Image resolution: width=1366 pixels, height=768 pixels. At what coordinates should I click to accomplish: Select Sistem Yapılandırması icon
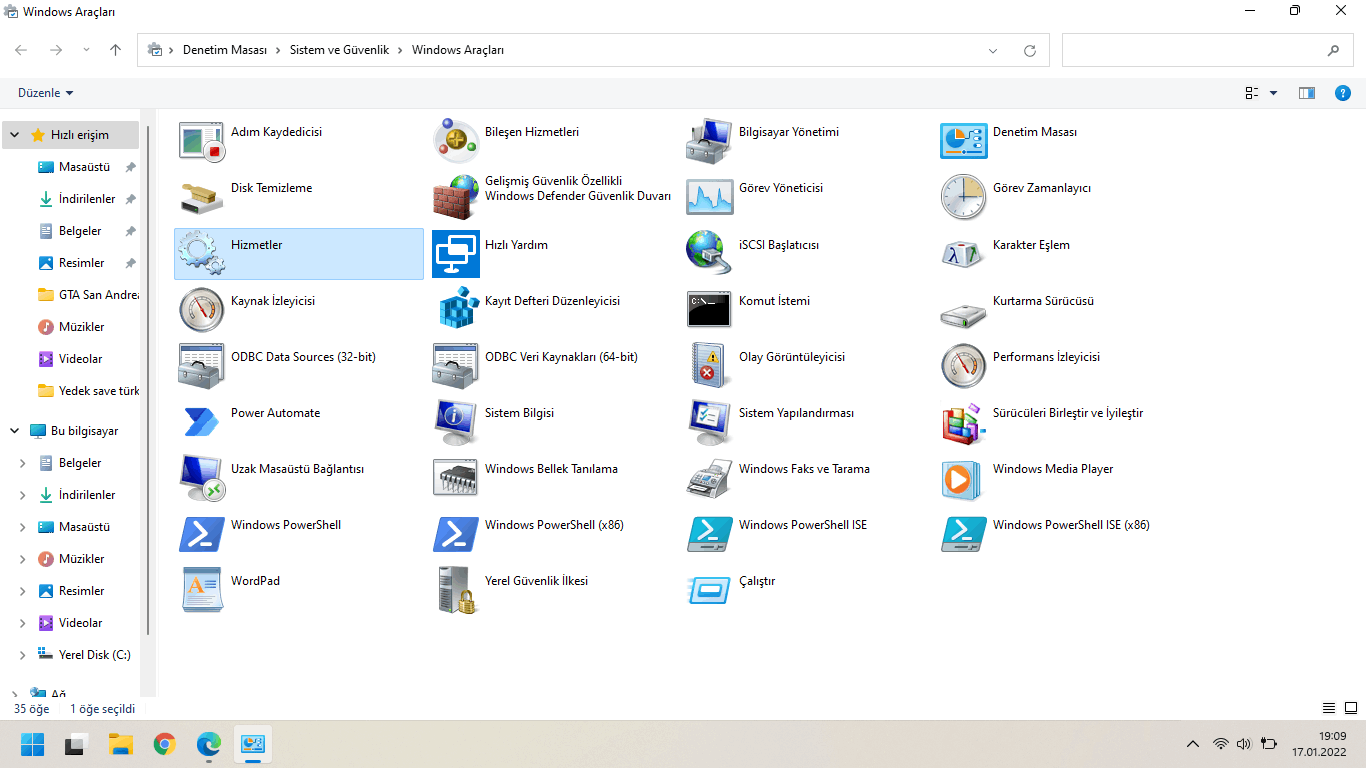(x=710, y=421)
